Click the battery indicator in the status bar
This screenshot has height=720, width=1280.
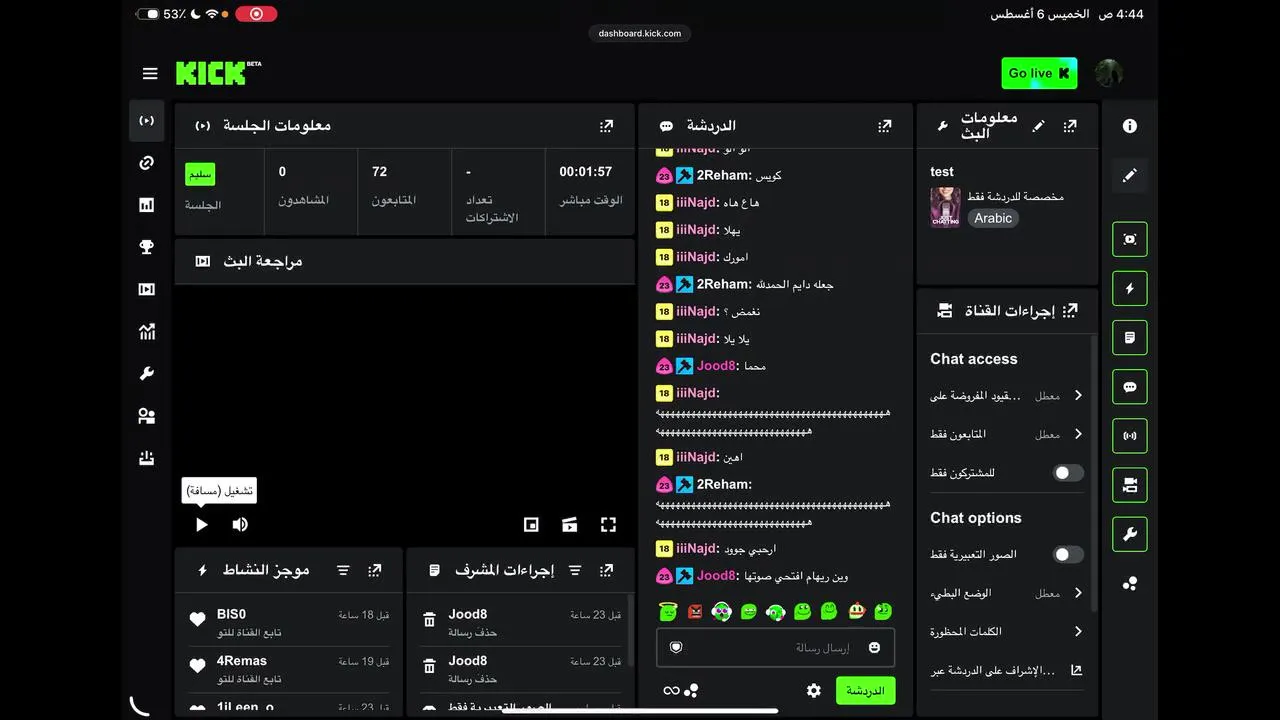coord(147,14)
